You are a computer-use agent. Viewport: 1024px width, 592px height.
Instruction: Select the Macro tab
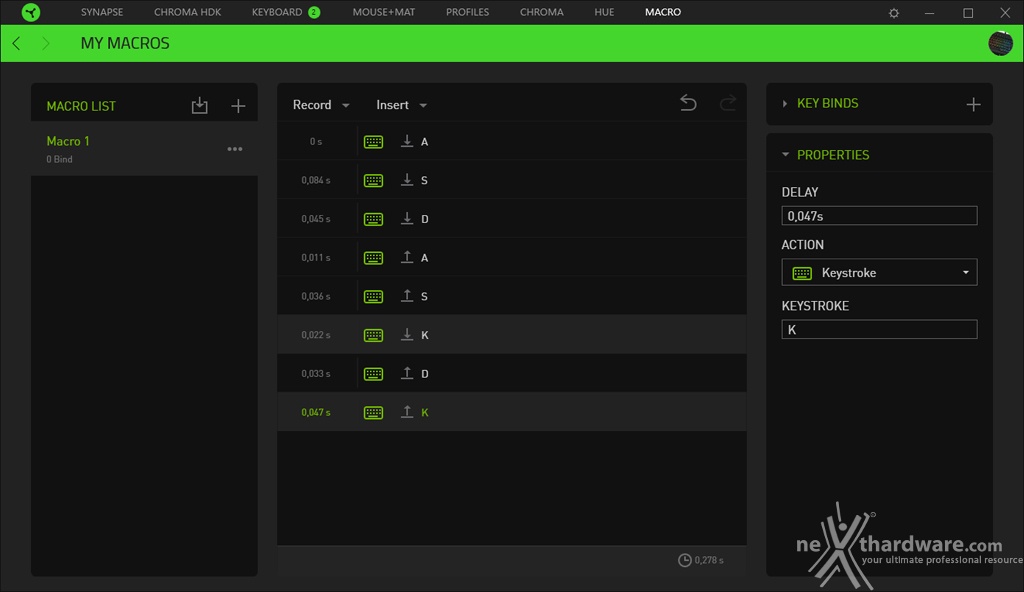pos(663,12)
